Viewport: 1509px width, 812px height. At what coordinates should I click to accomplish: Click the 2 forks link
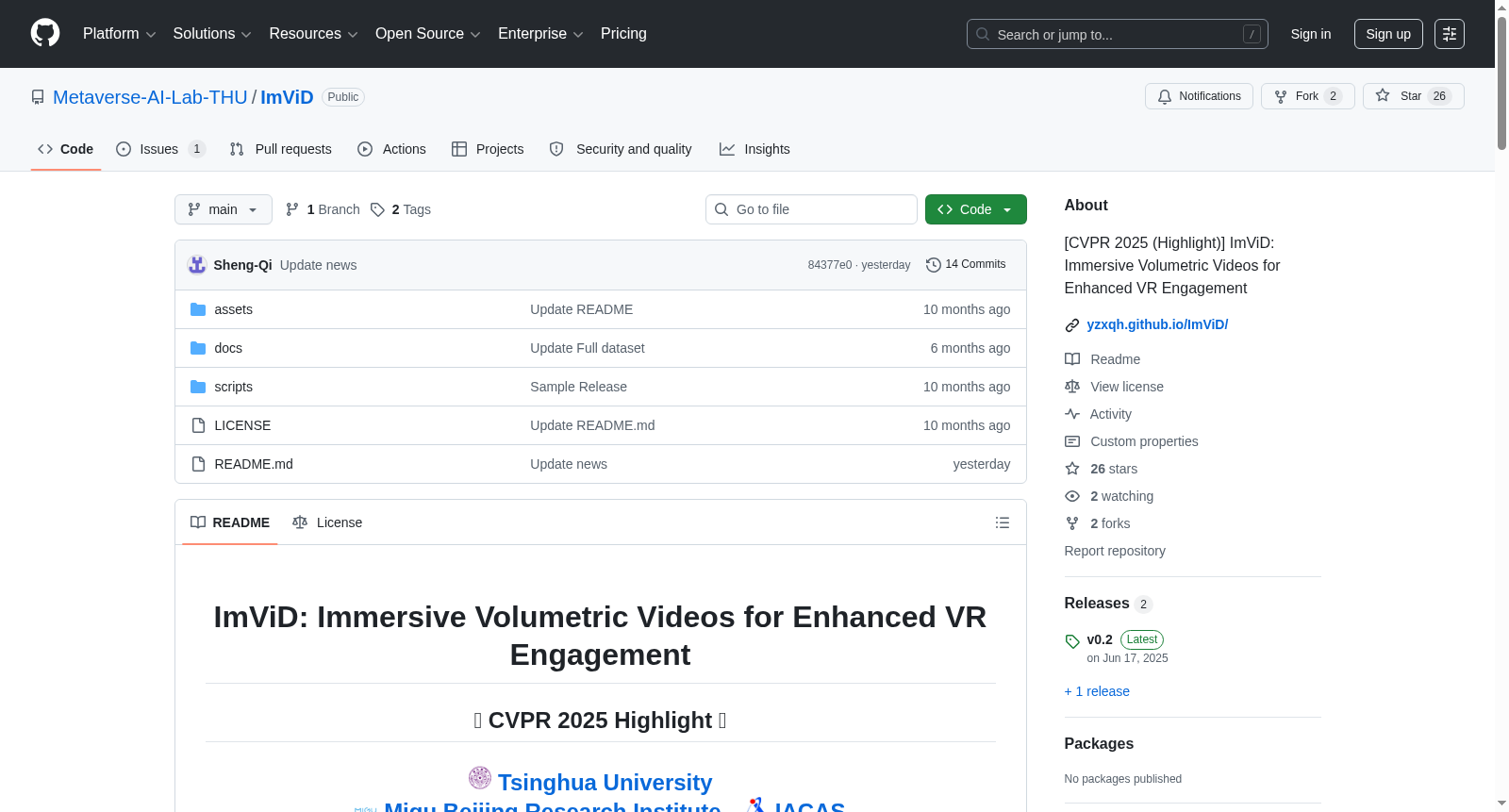[x=1110, y=523]
